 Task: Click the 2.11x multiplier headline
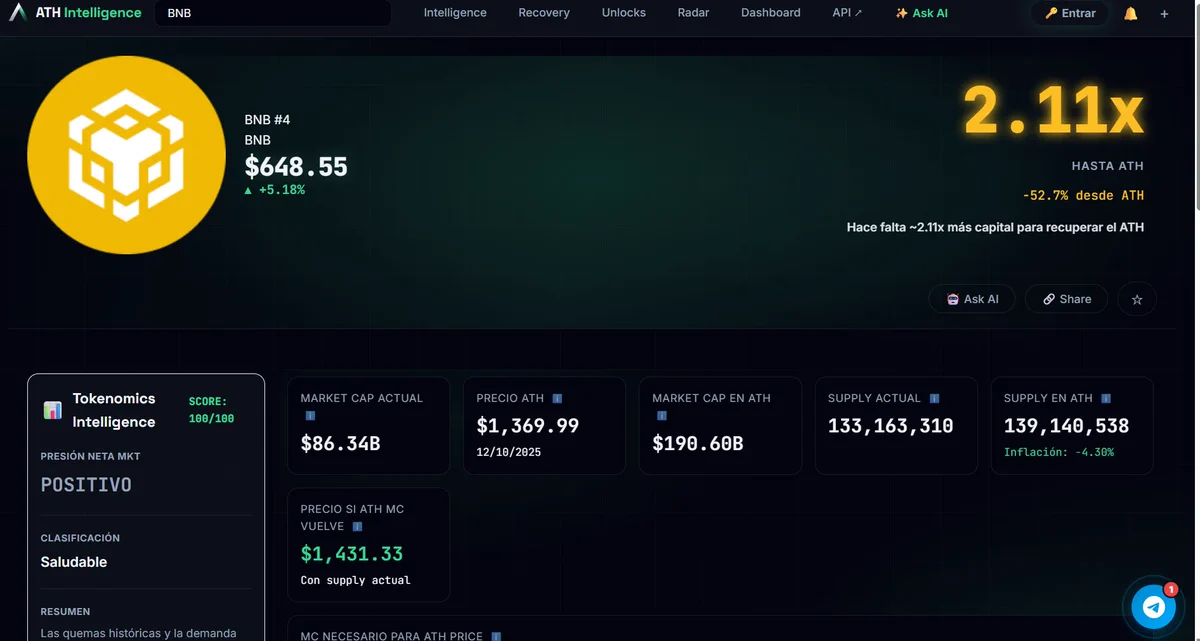[x=1053, y=111]
